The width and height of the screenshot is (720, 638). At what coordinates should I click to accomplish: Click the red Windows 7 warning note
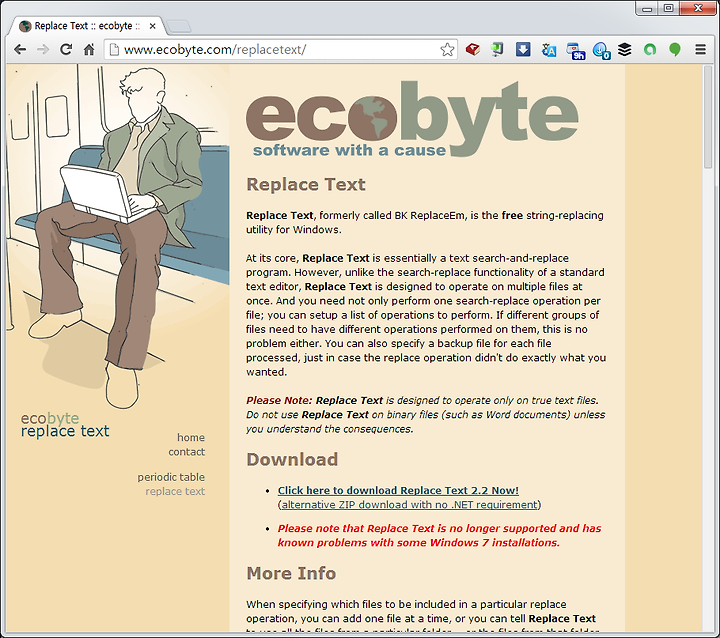pos(439,535)
